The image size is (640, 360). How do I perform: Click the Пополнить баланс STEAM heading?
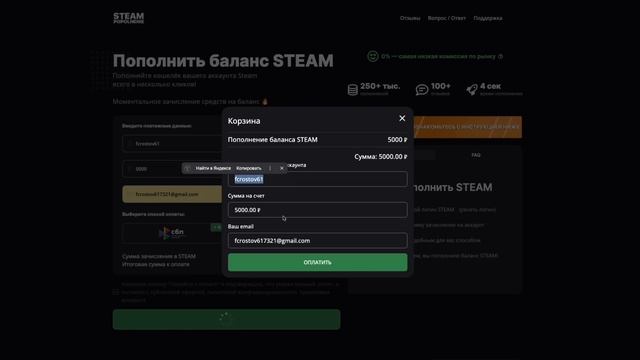coord(223,61)
